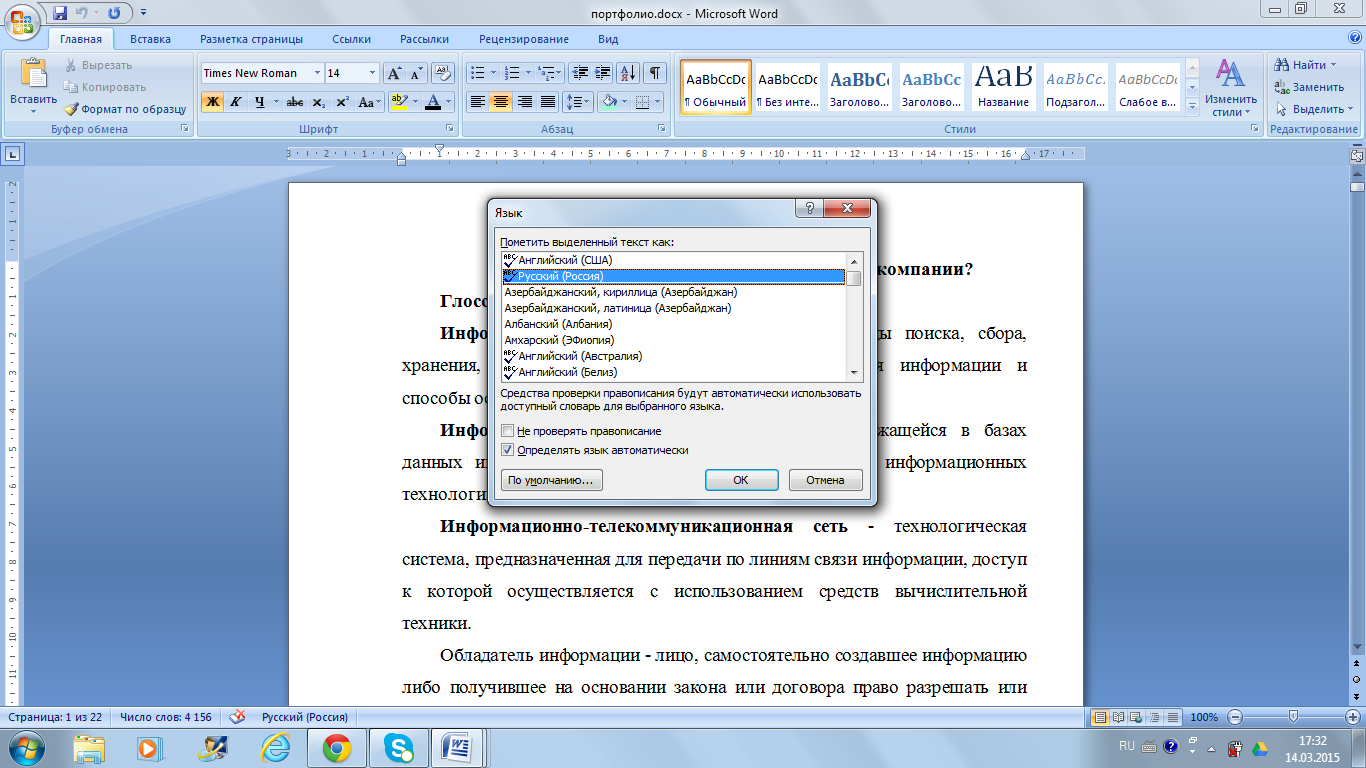Open the Найти dropdown arrow
Image resolution: width=1366 pixels, height=768 pixels.
1333,65
